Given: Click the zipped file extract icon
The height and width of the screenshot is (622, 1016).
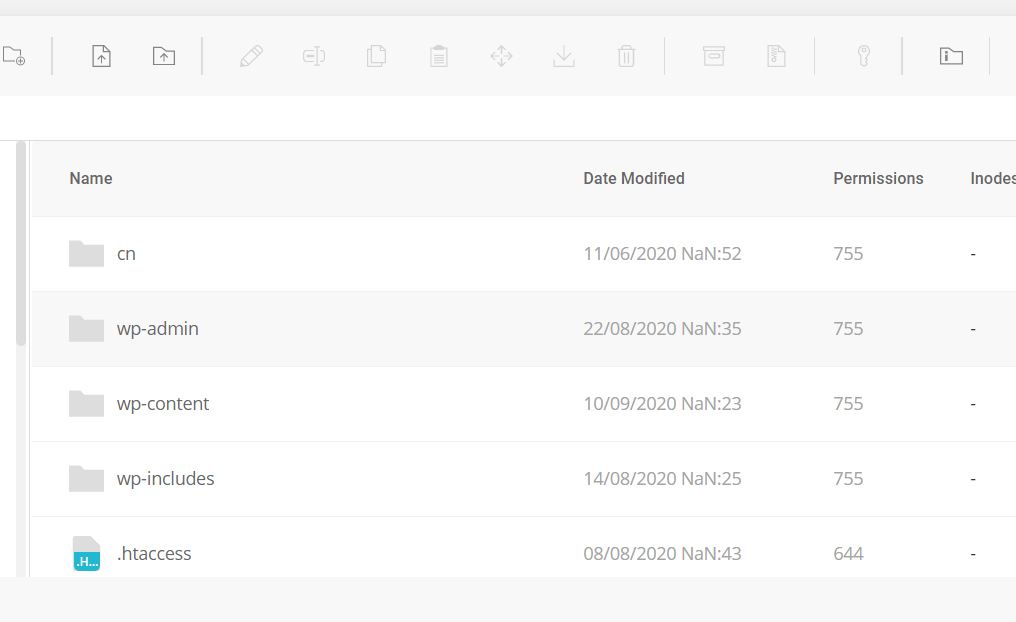Looking at the screenshot, I should [776, 56].
